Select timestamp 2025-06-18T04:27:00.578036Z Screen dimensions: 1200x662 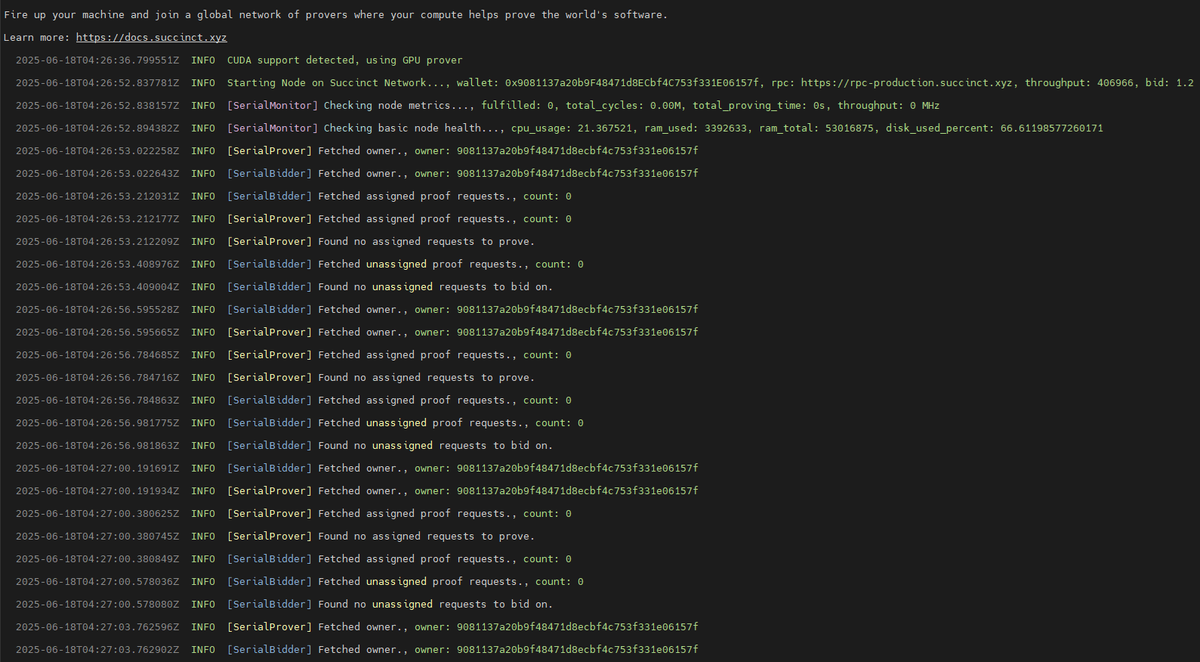(97, 581)
